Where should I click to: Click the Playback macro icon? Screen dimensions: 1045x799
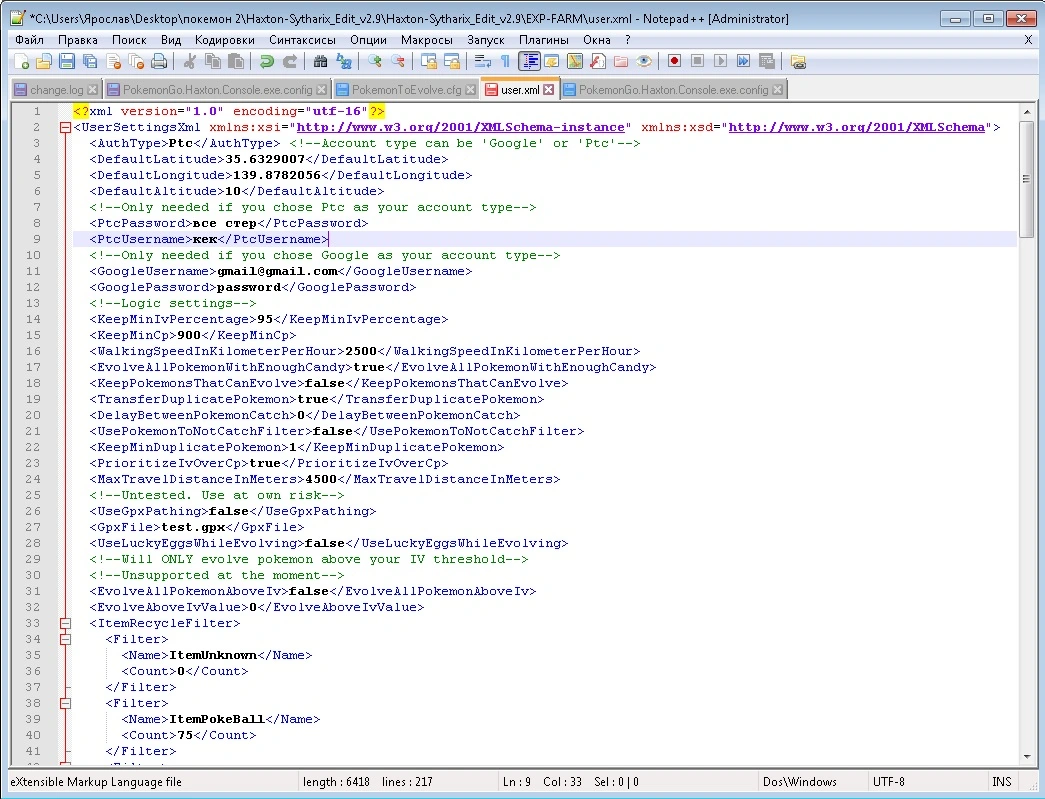click(720, 61)
